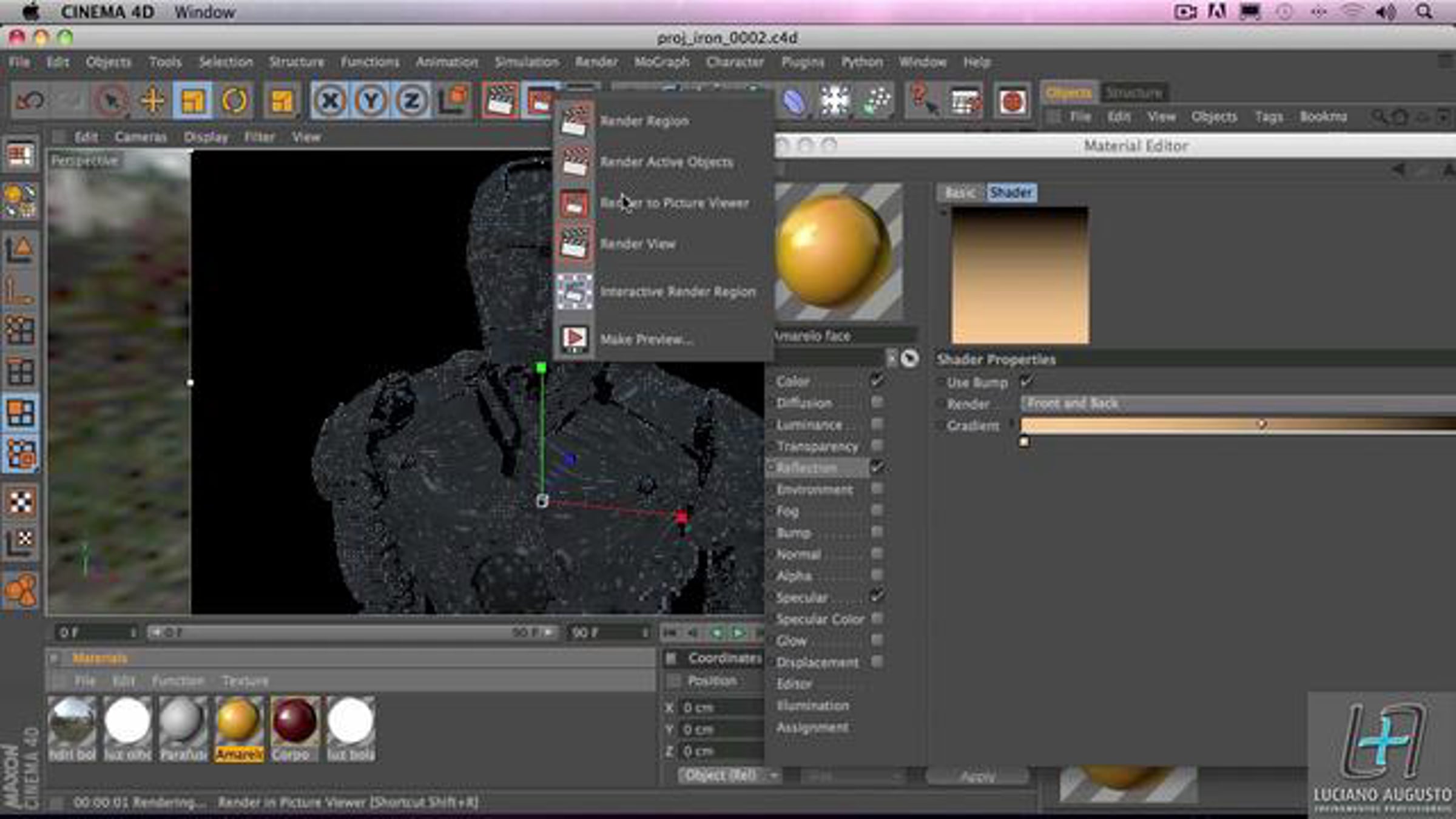The width and height of the screenshot is (1456, 819).
Task: Open the Materials panel Texture menu
Action: pos(244,681)
